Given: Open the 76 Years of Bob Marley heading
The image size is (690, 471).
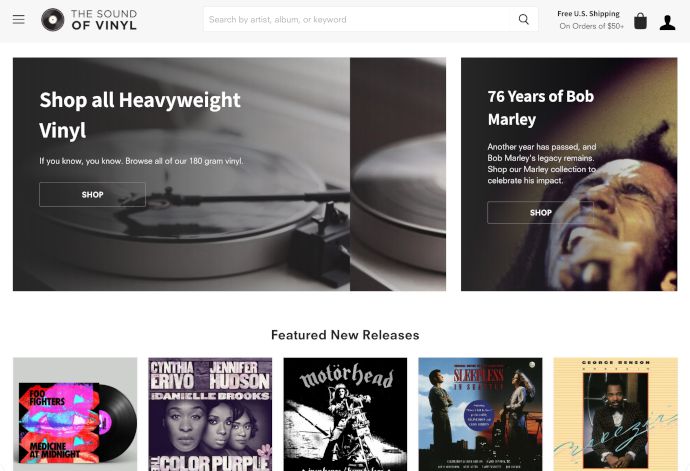Looking at the screenshot, I should click(x=541, y=108).
